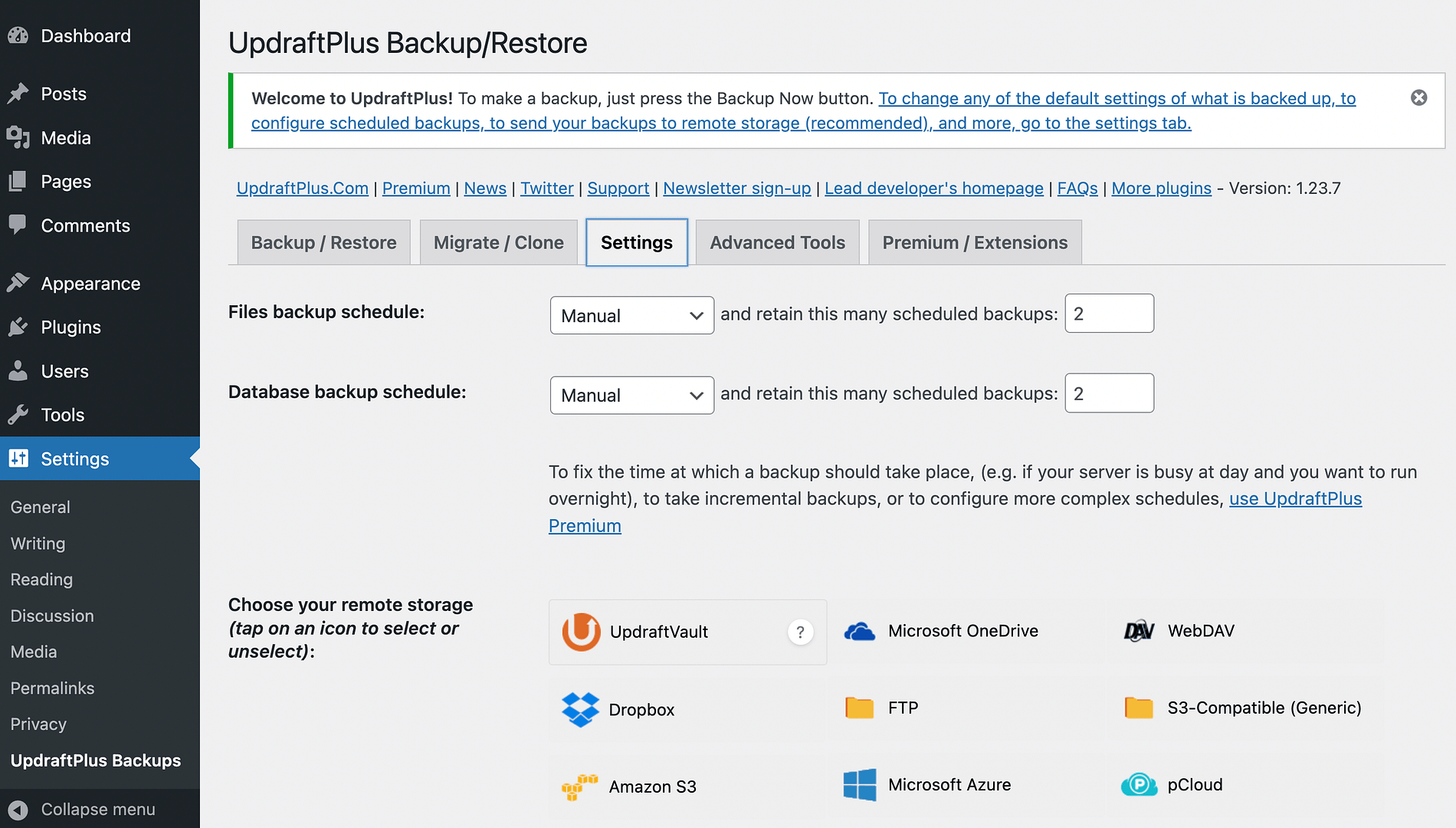Click the Dashboard gauge icon
1456x828 pixels.
[x=18, y=36]
